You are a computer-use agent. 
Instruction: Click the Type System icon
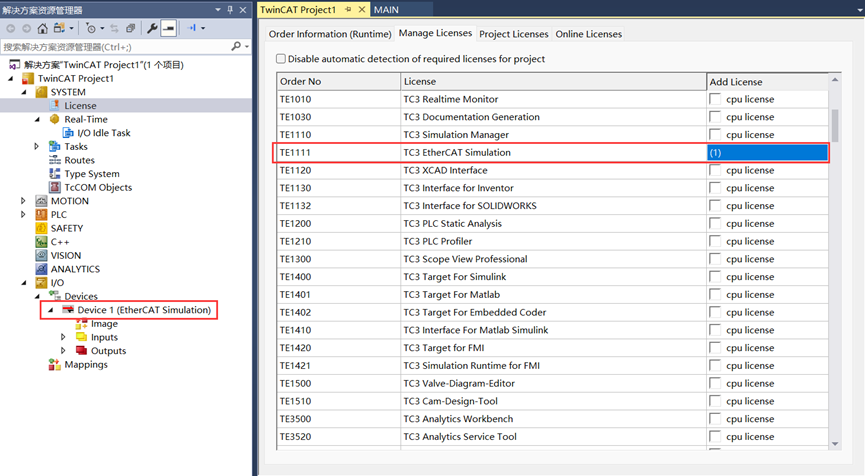(55, 174)
